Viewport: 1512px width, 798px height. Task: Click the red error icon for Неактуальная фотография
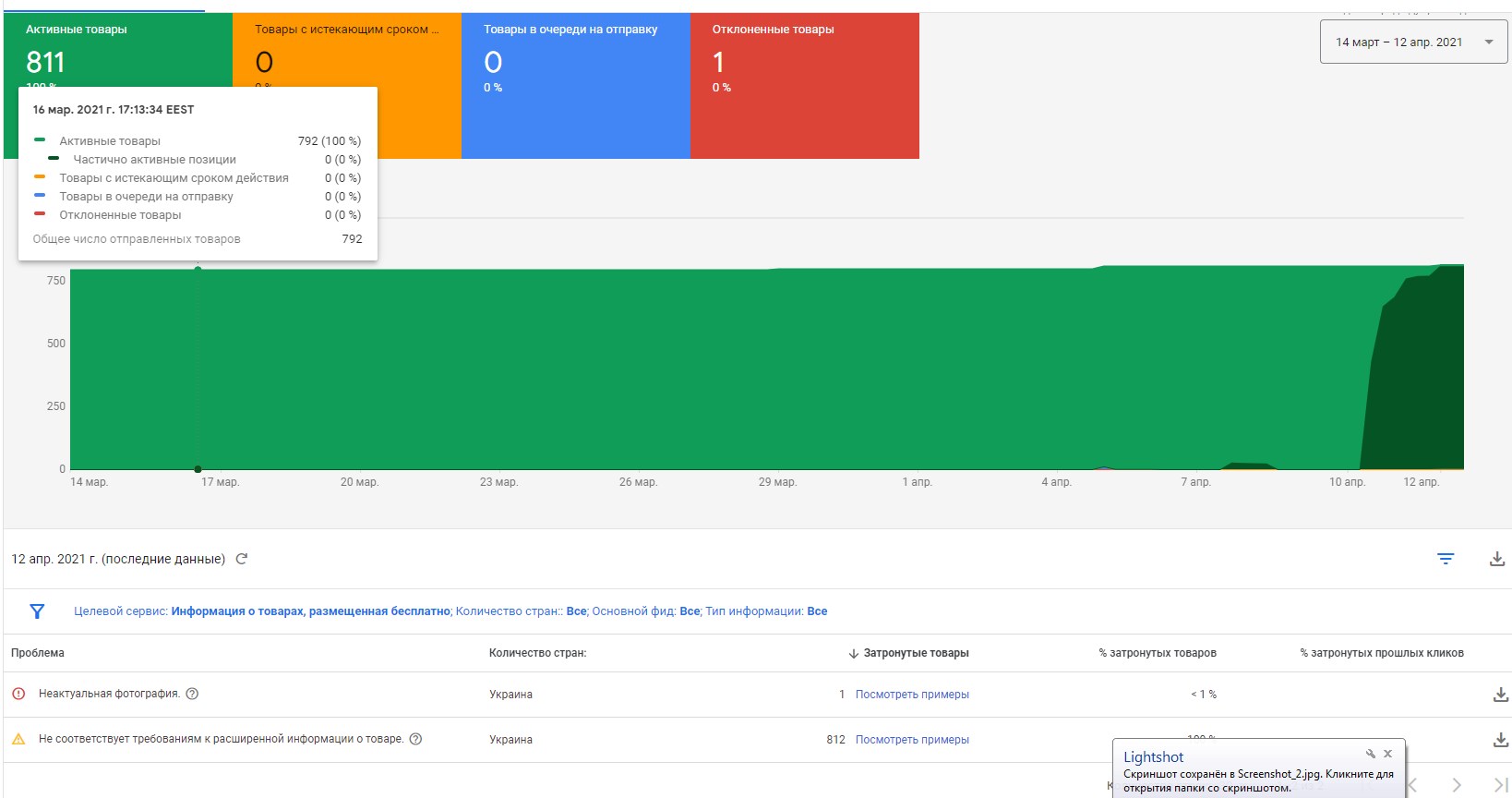coord(18,694)
